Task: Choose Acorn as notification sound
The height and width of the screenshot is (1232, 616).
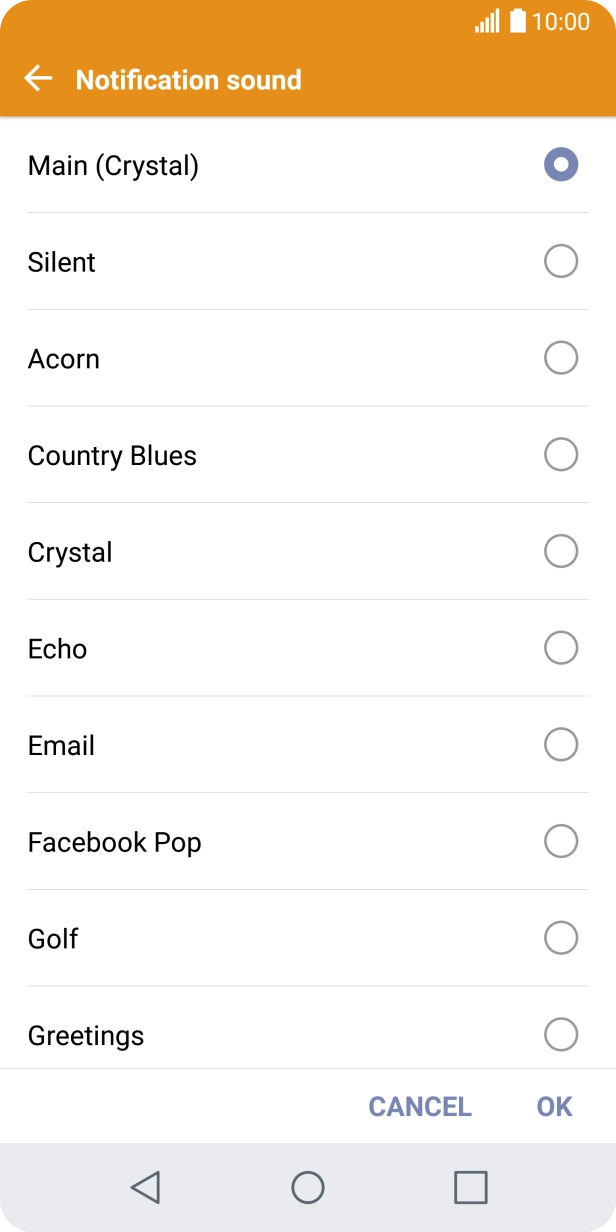Action: click(x=561, y=357)
